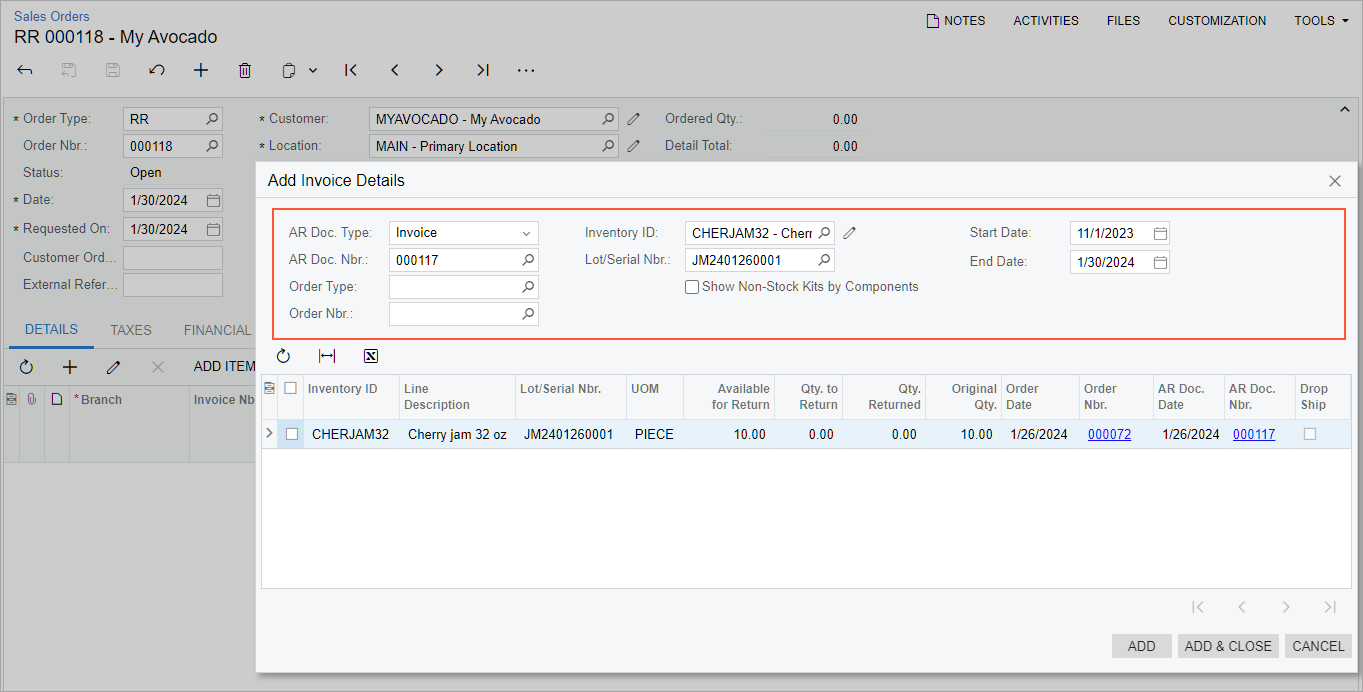Click the CANCEL button

click(x=1318, y=646)
